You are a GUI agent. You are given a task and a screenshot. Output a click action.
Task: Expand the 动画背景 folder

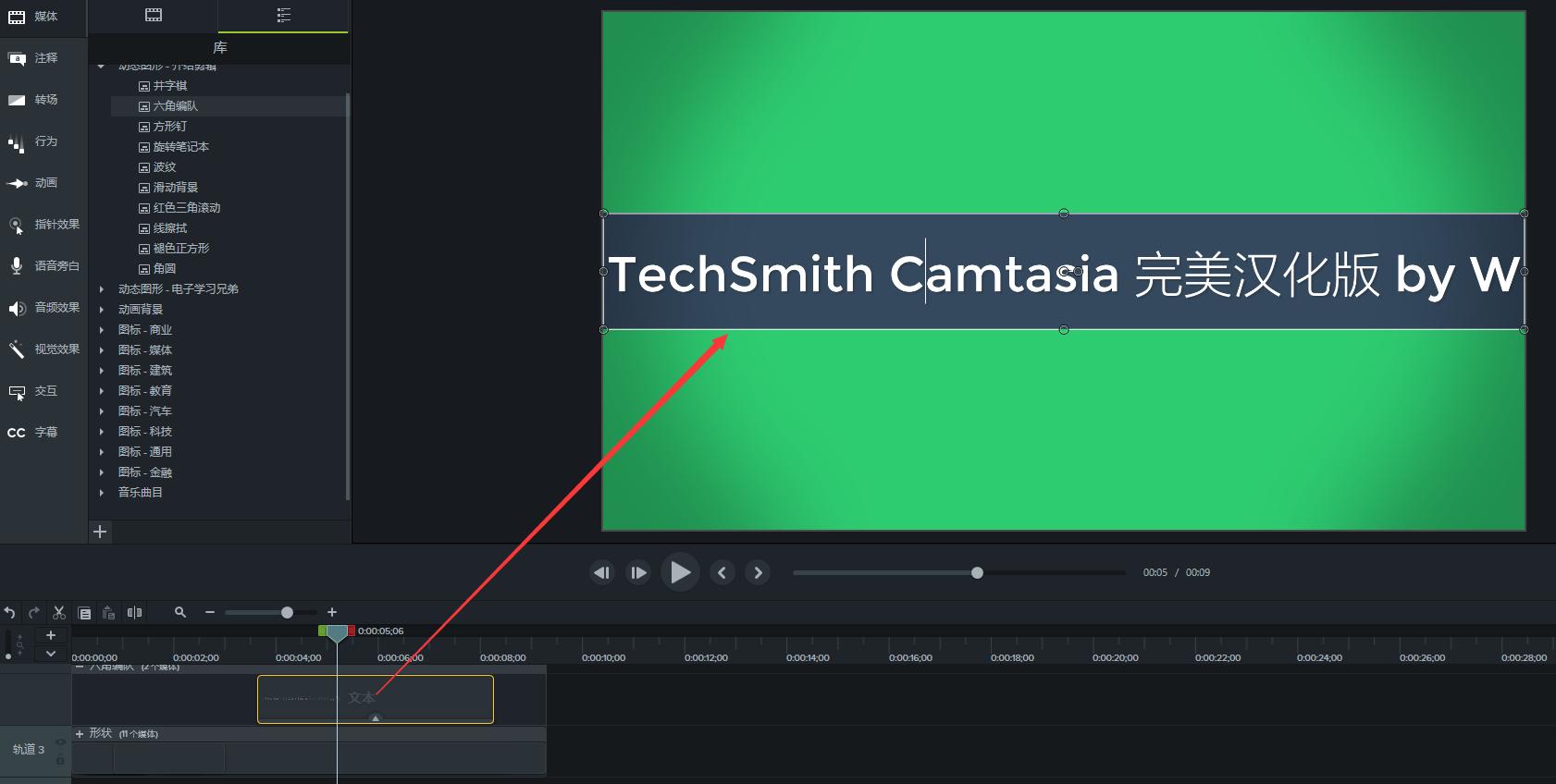[x=102, y=310]
